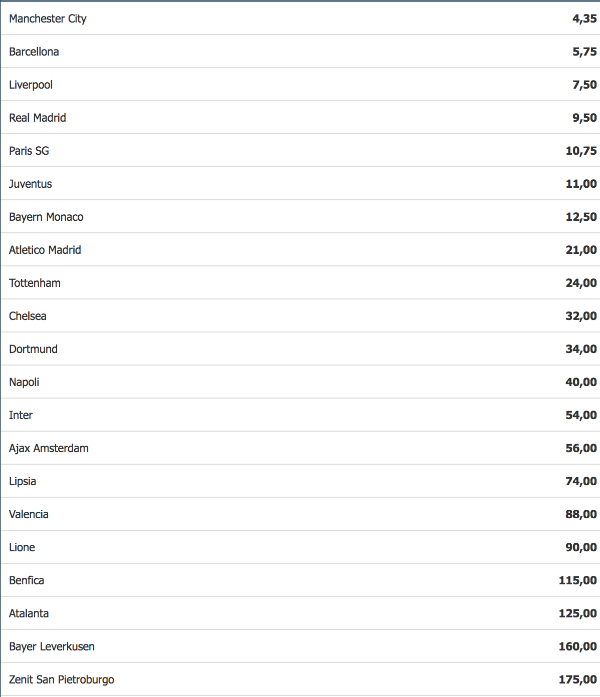The width and height of the screenshot is (600, 697).
Task: Click the Juventus team name
Action: [x=30, y=184]
